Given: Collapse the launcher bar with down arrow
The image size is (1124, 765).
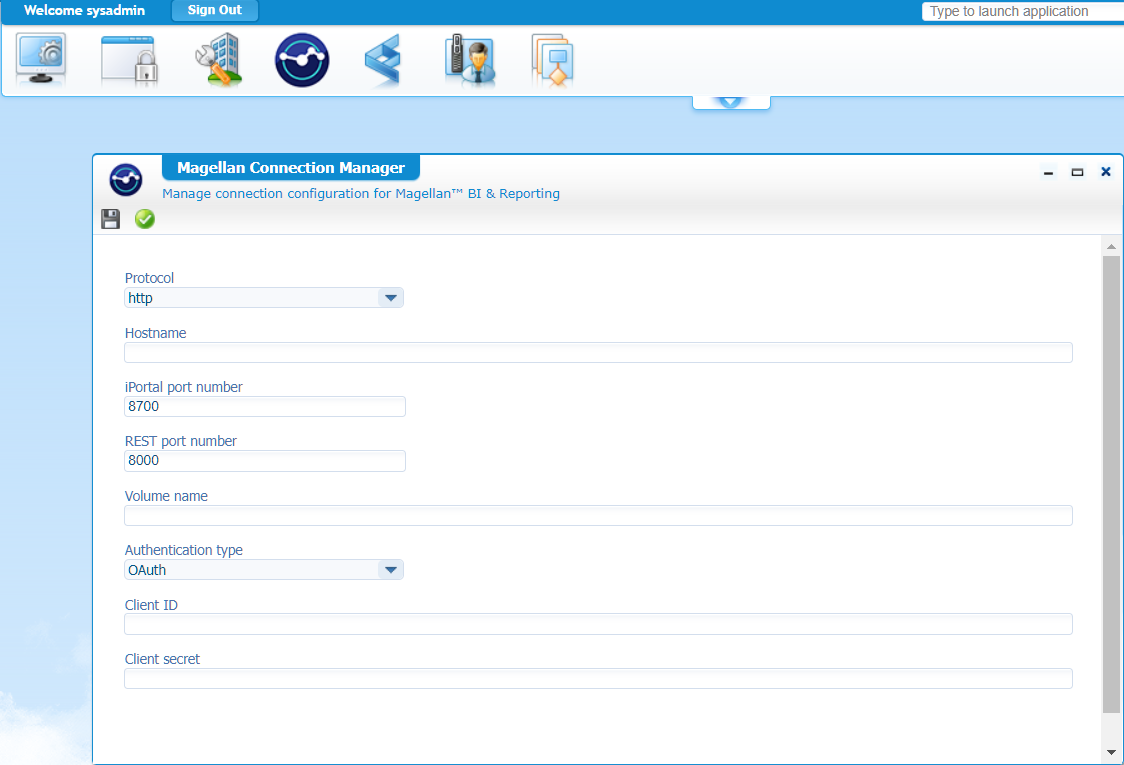Looking at the screenshot, I should [x=731, y=102].
